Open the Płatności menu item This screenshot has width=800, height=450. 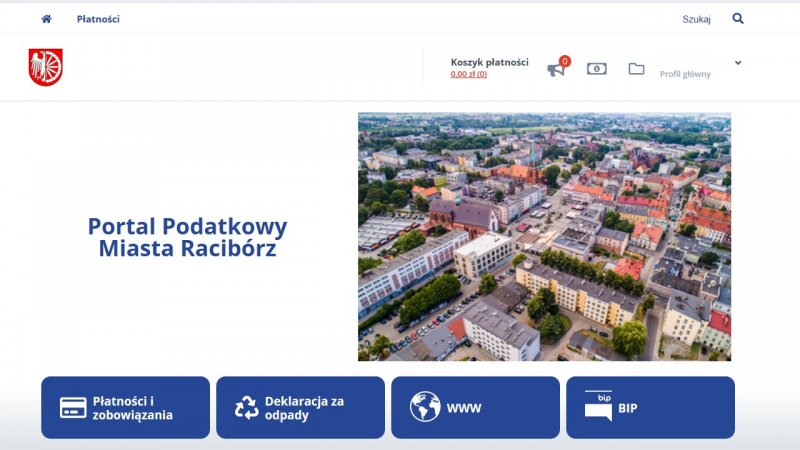[x=98, y=19]
